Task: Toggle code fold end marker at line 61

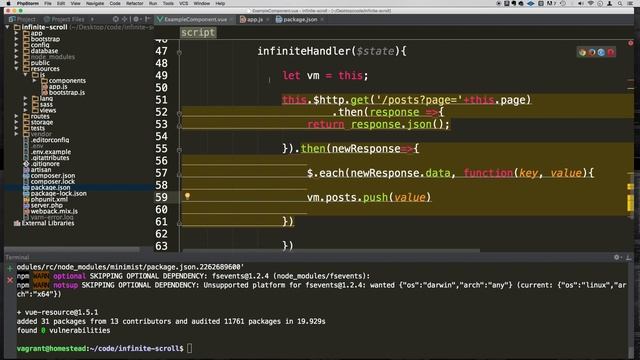Action: [179, 223]
